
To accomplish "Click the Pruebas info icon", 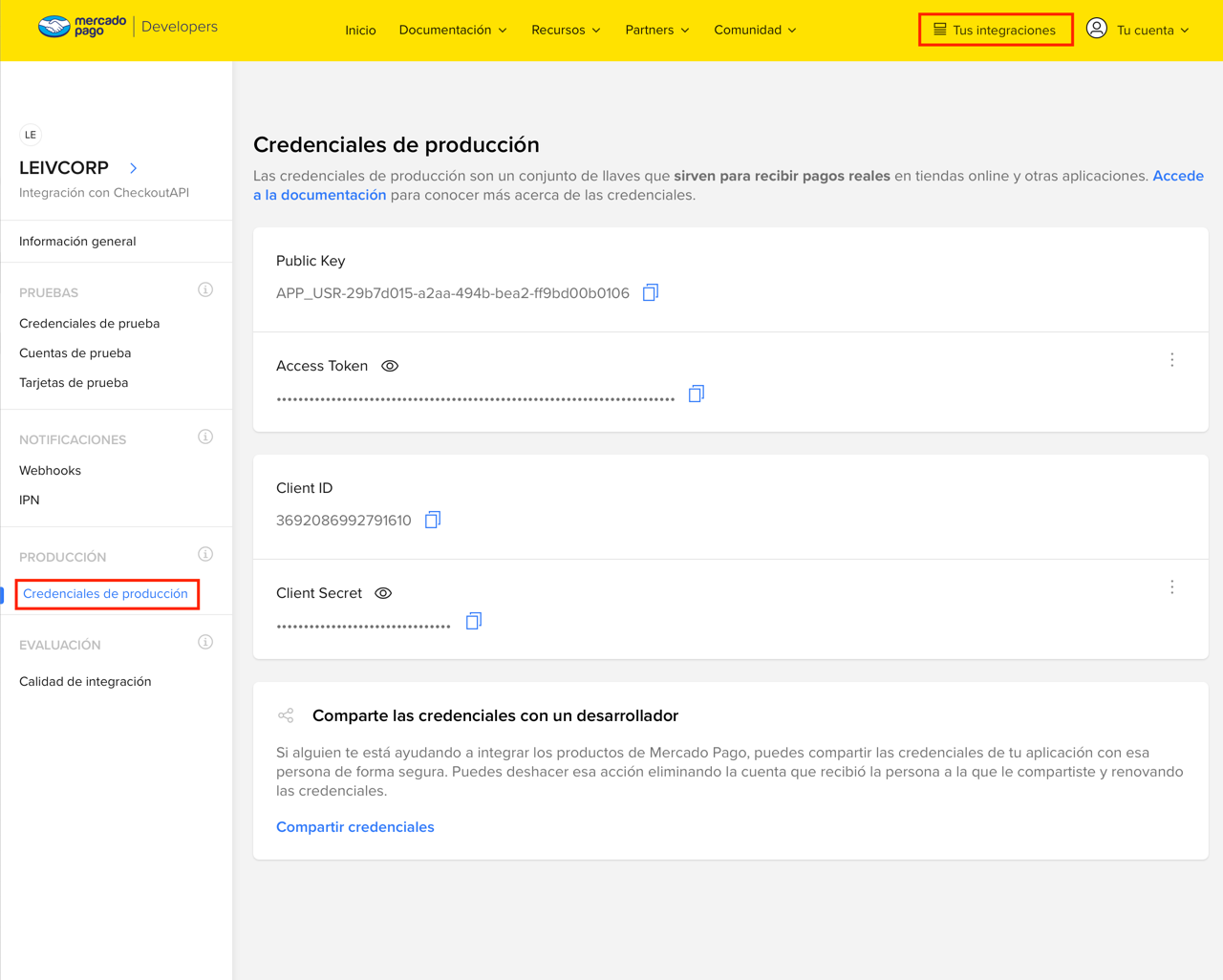I will (205, 289).
